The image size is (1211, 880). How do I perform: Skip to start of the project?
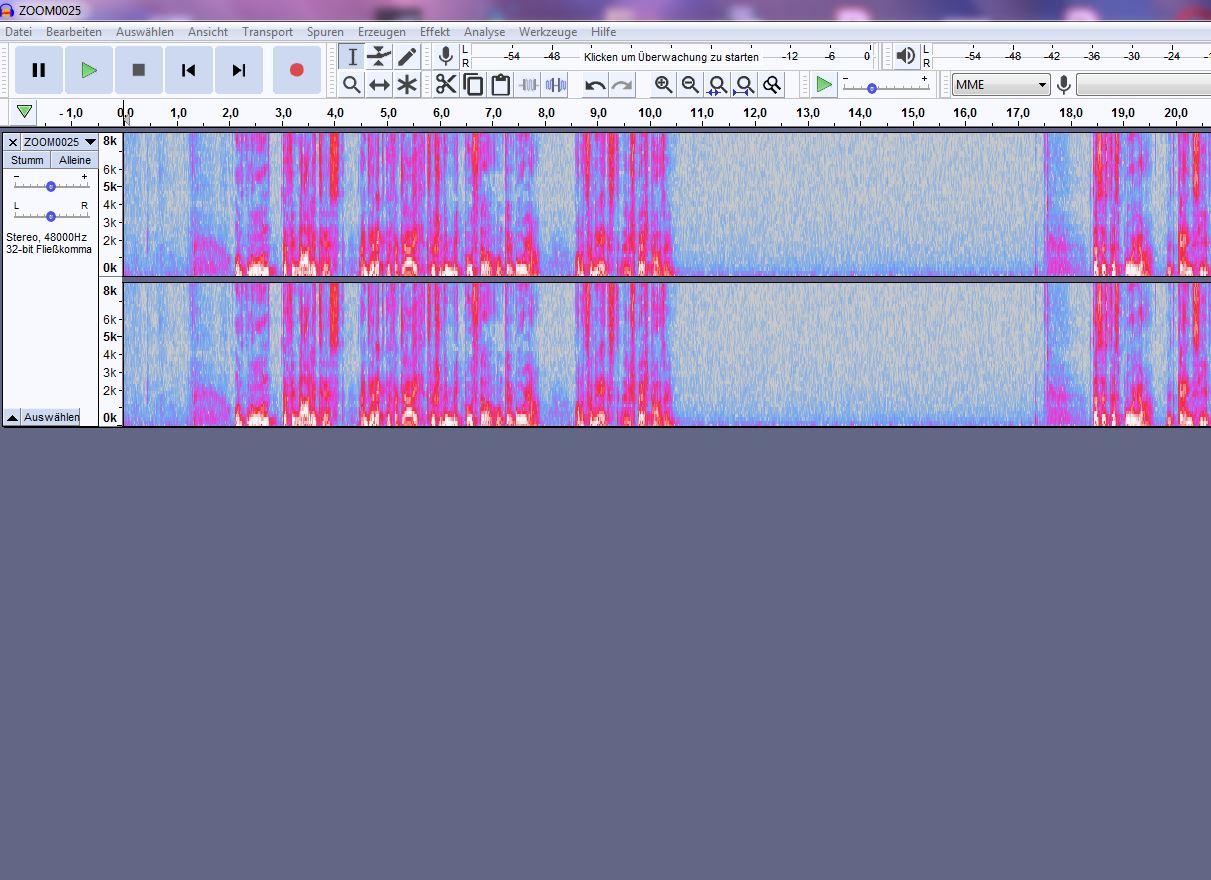(x=189, y=70)
